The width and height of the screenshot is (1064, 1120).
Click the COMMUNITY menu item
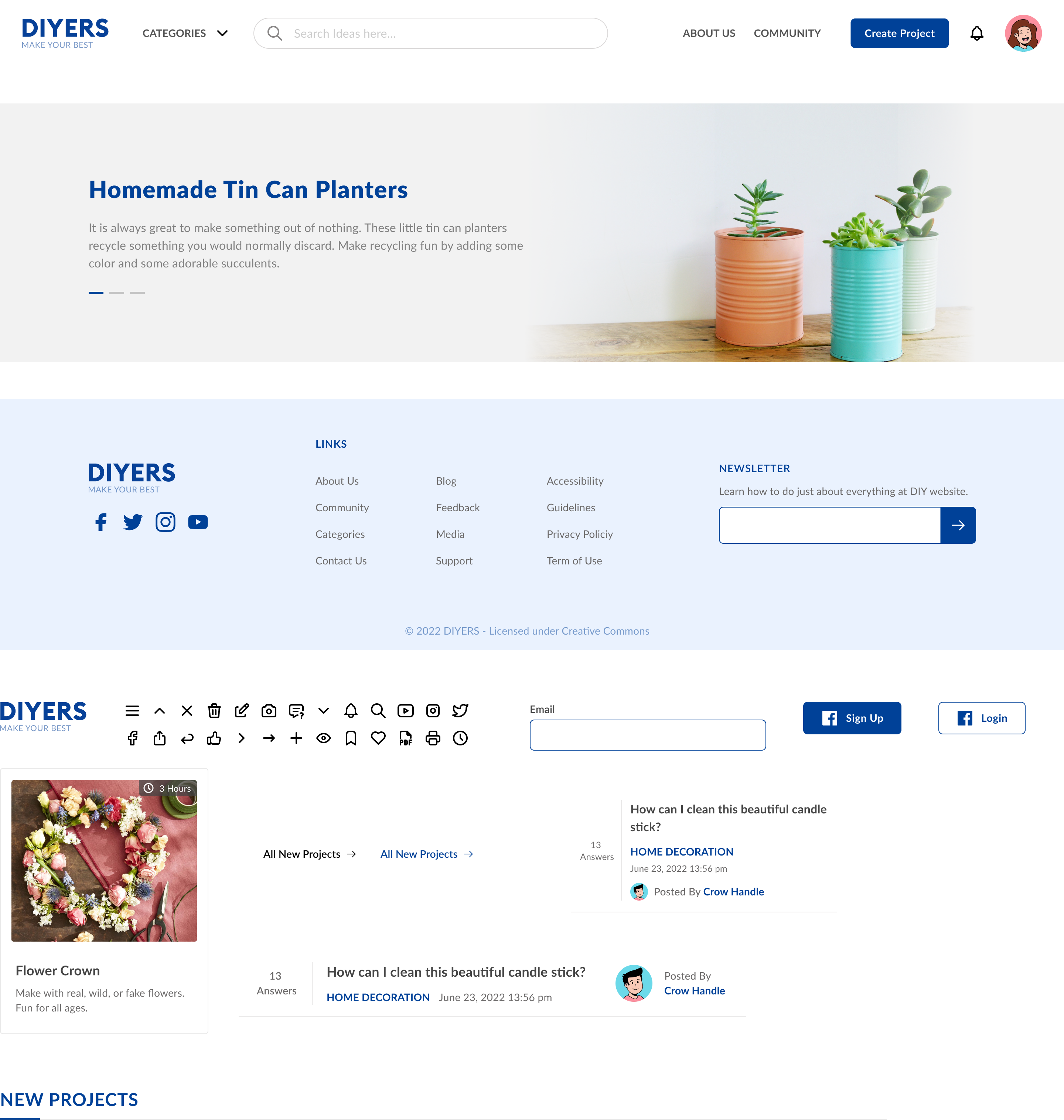(787, 32)
